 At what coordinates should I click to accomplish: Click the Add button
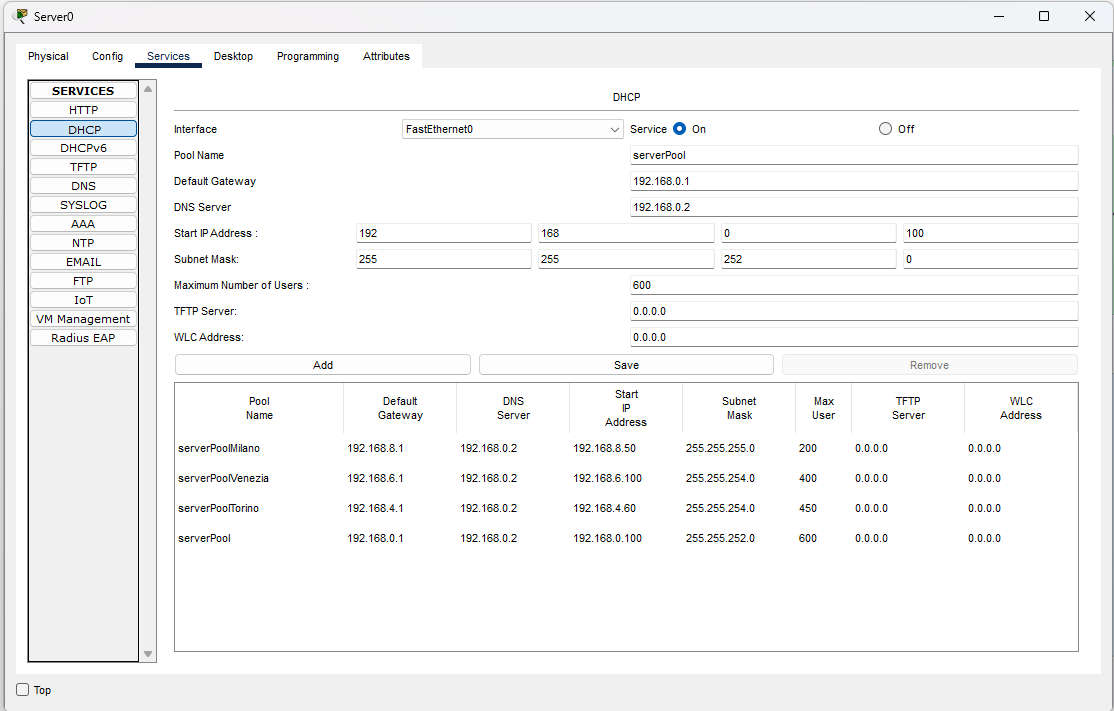point(322,364)
